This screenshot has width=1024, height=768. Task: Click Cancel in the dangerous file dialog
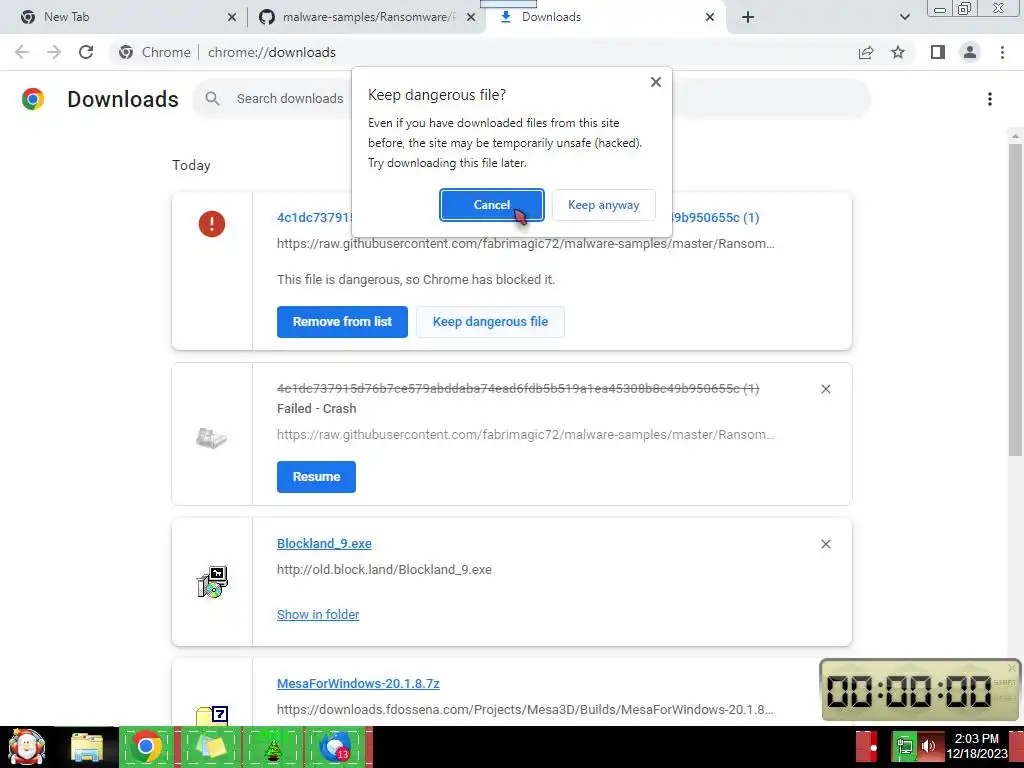click(x=491, y=205)
